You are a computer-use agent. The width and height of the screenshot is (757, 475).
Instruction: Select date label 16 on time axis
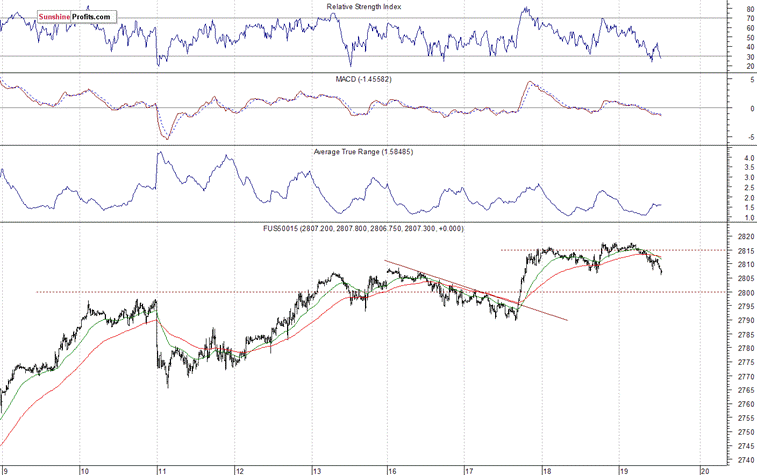[391, 468]
